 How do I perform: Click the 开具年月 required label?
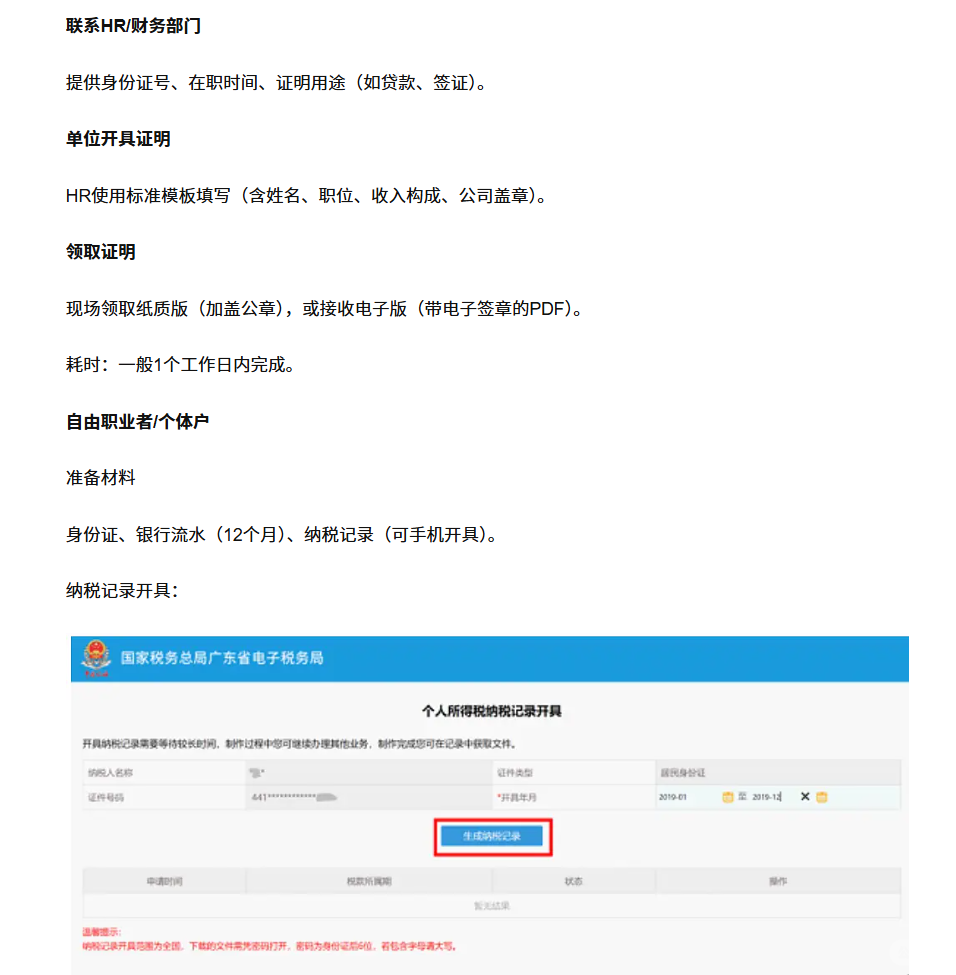pyautogui.click(x=516, y=797)
